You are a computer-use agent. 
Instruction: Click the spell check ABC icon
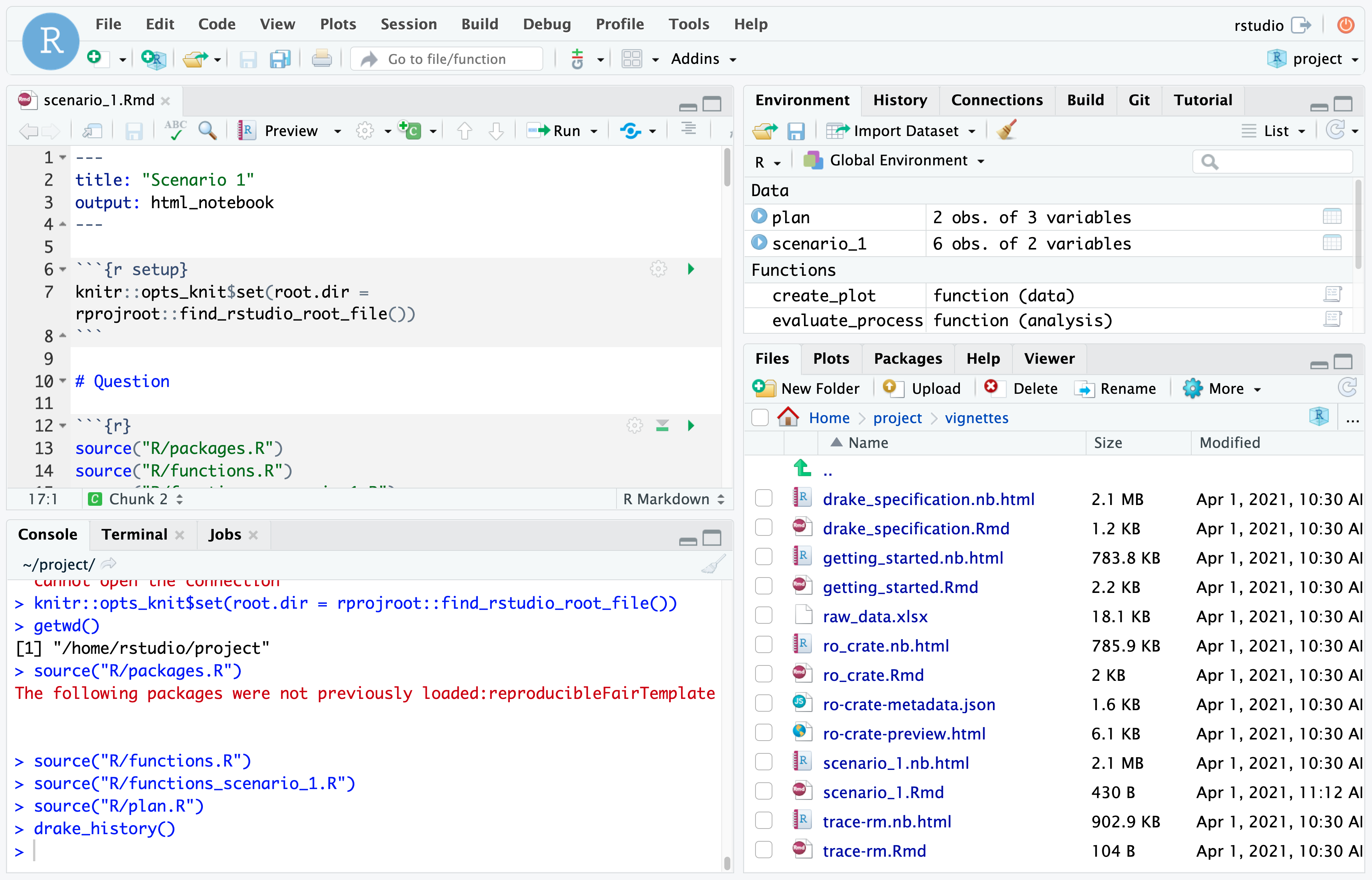tap(175, 130)
